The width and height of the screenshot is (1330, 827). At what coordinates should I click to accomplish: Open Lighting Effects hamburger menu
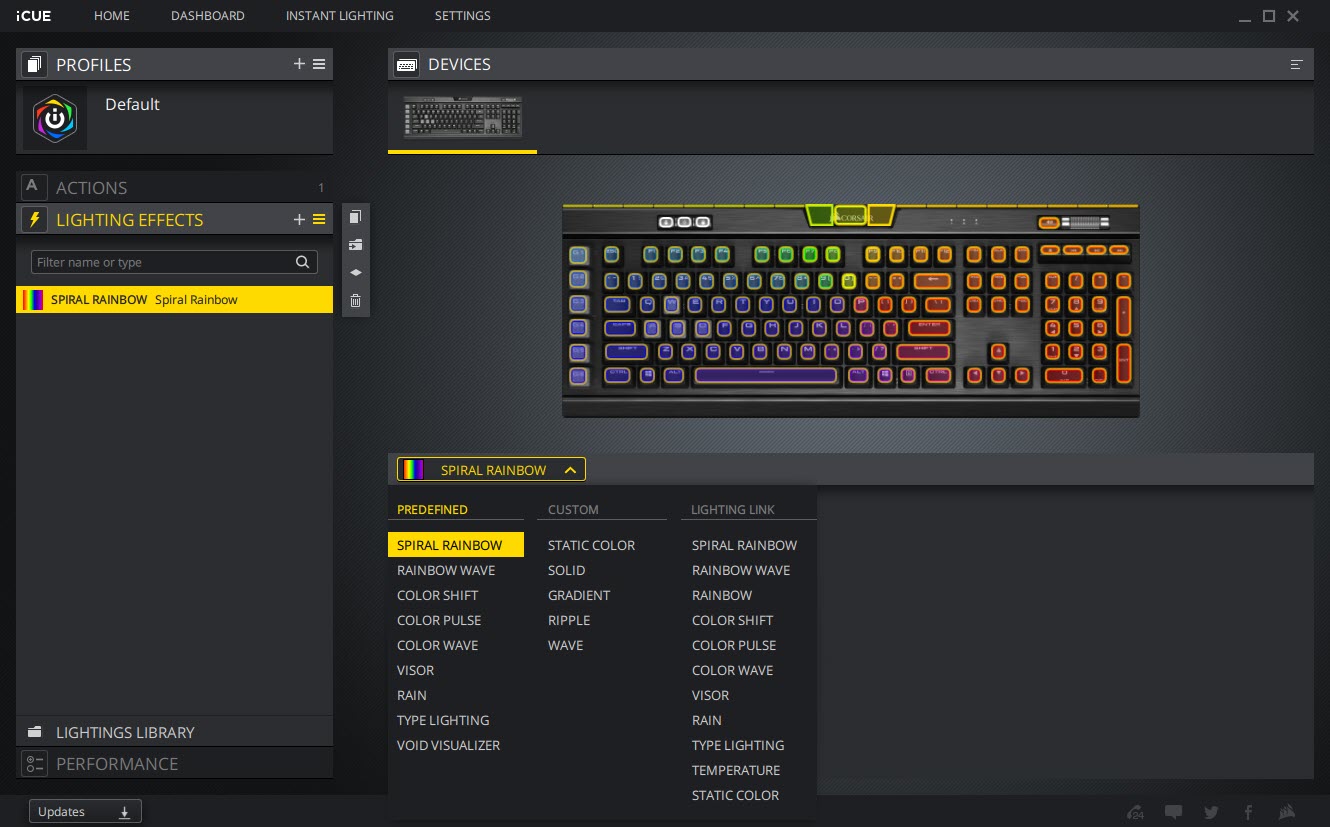coord(319,220)
